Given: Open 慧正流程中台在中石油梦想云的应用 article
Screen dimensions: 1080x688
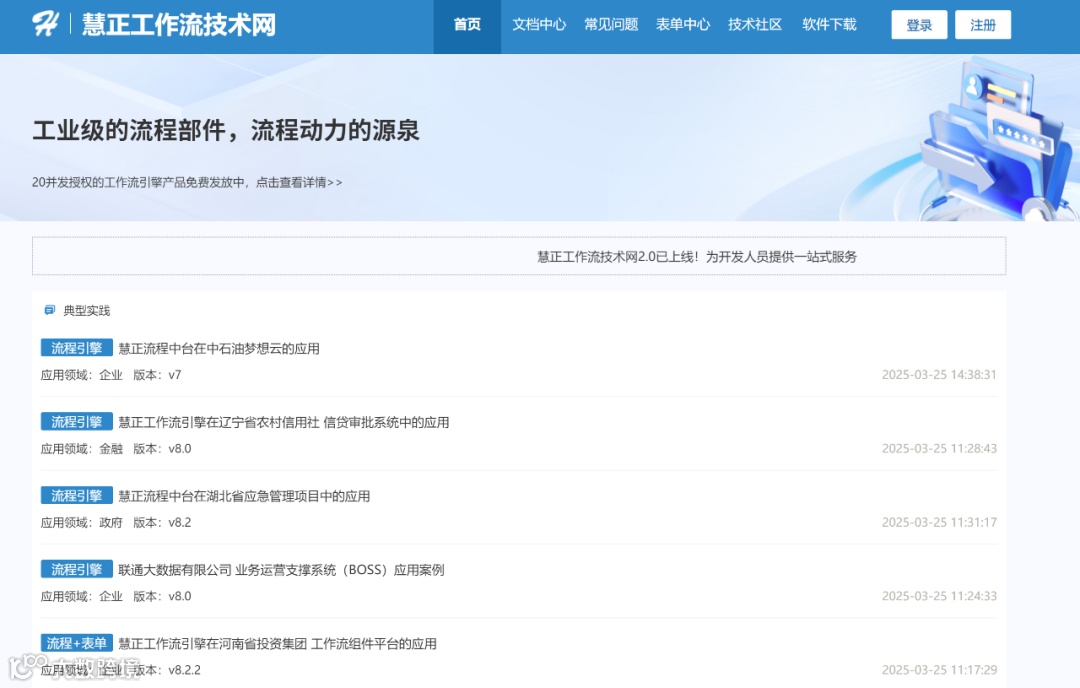Looking at the screenshot, I should click(x=219, y=348).
